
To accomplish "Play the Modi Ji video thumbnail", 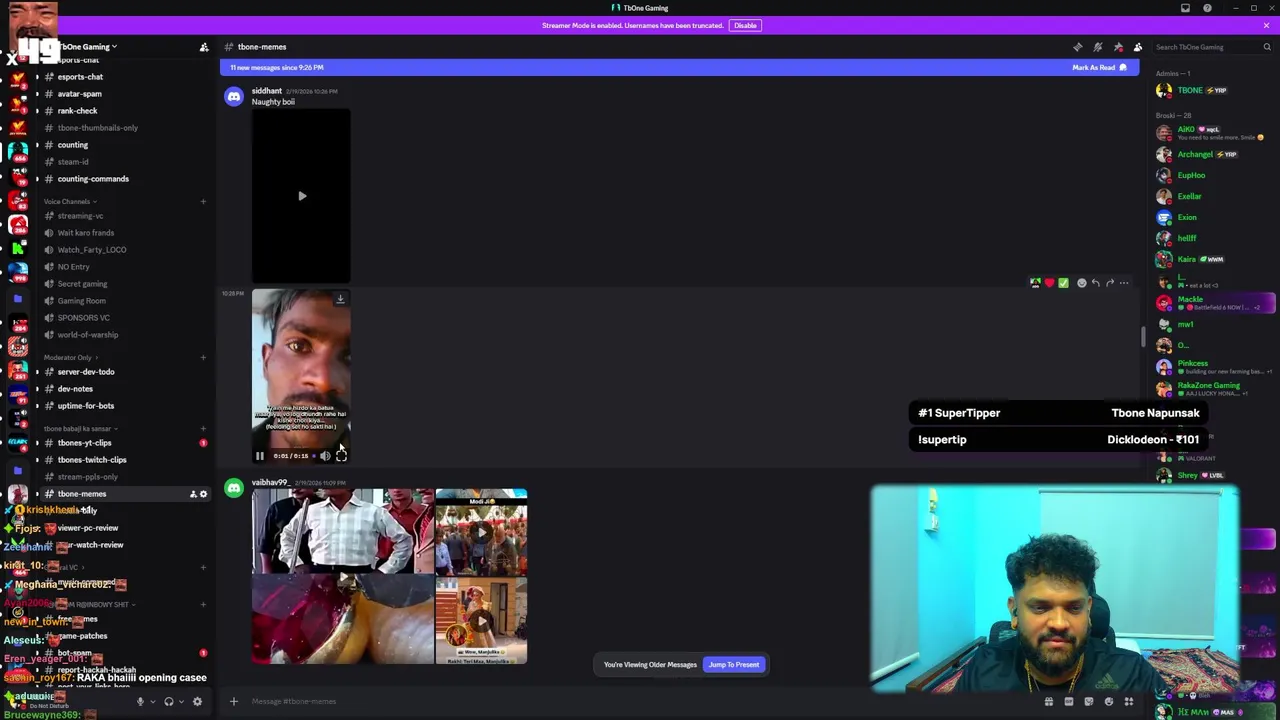I will tap(481, 531).
